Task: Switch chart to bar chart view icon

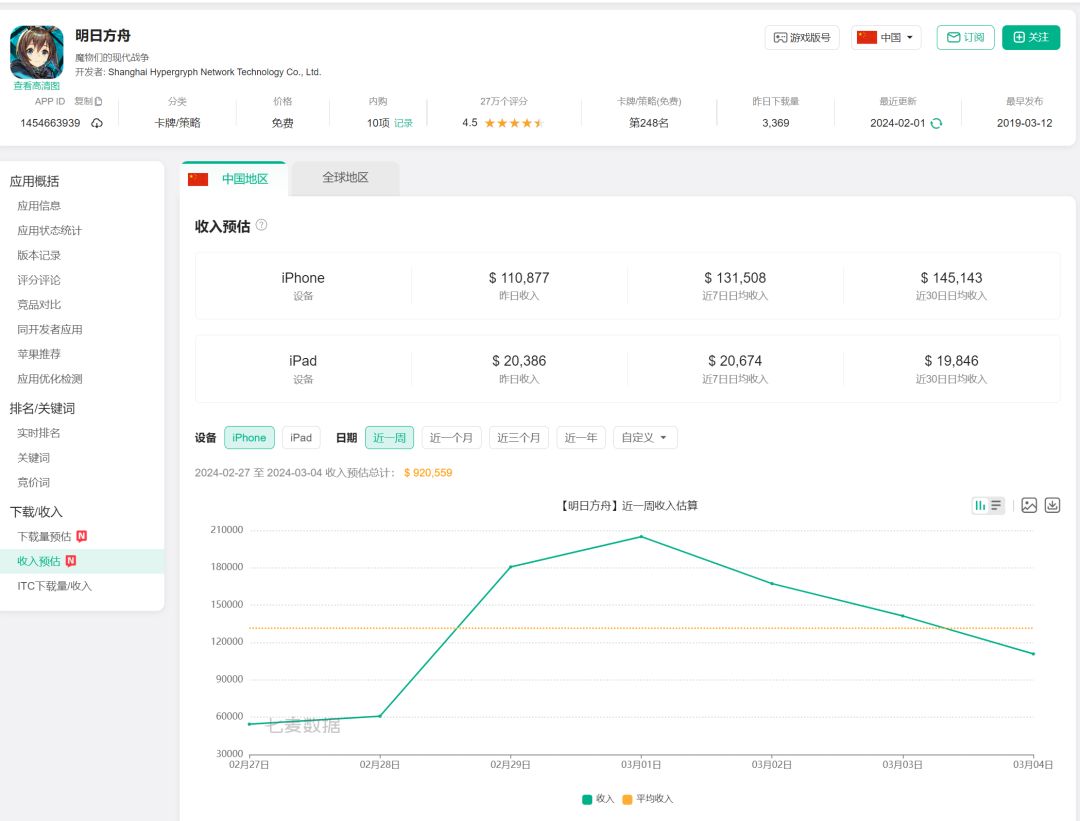Action: click(x=980, y=505)
